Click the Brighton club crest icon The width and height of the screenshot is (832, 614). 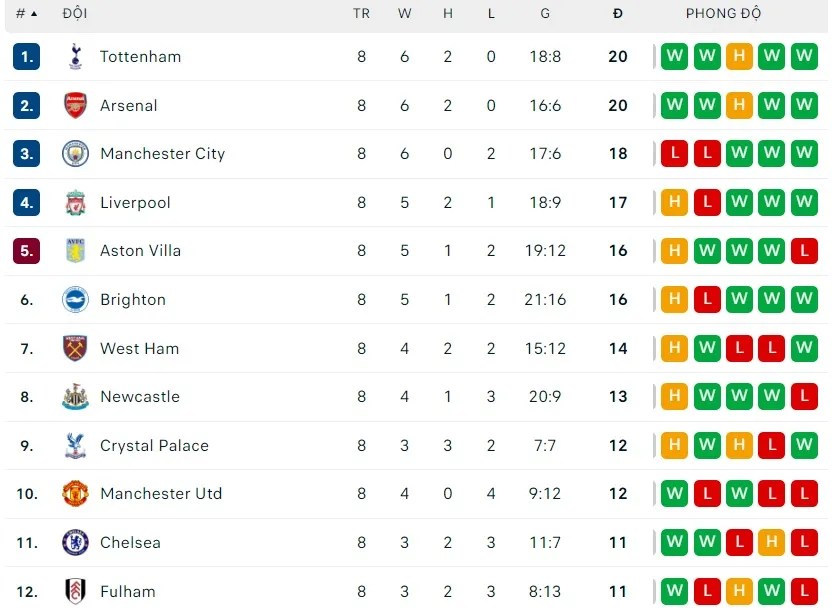point(75,300)
